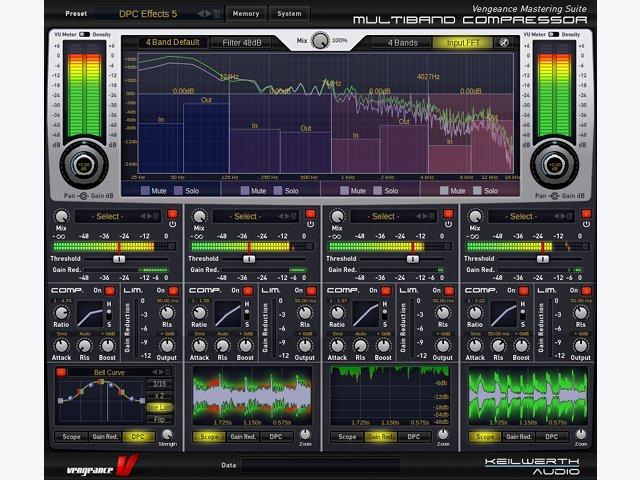Click the power button of band 1
640x480 pixels.
tap(172, 224)
